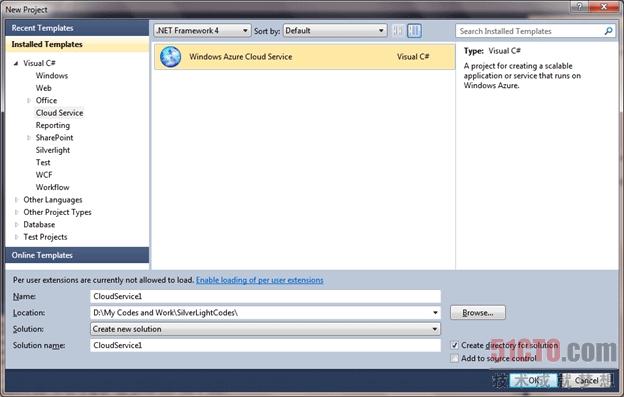Click Enable loading of per user extensions link
This screenshot has width=624, height=397.
point(259,280)
